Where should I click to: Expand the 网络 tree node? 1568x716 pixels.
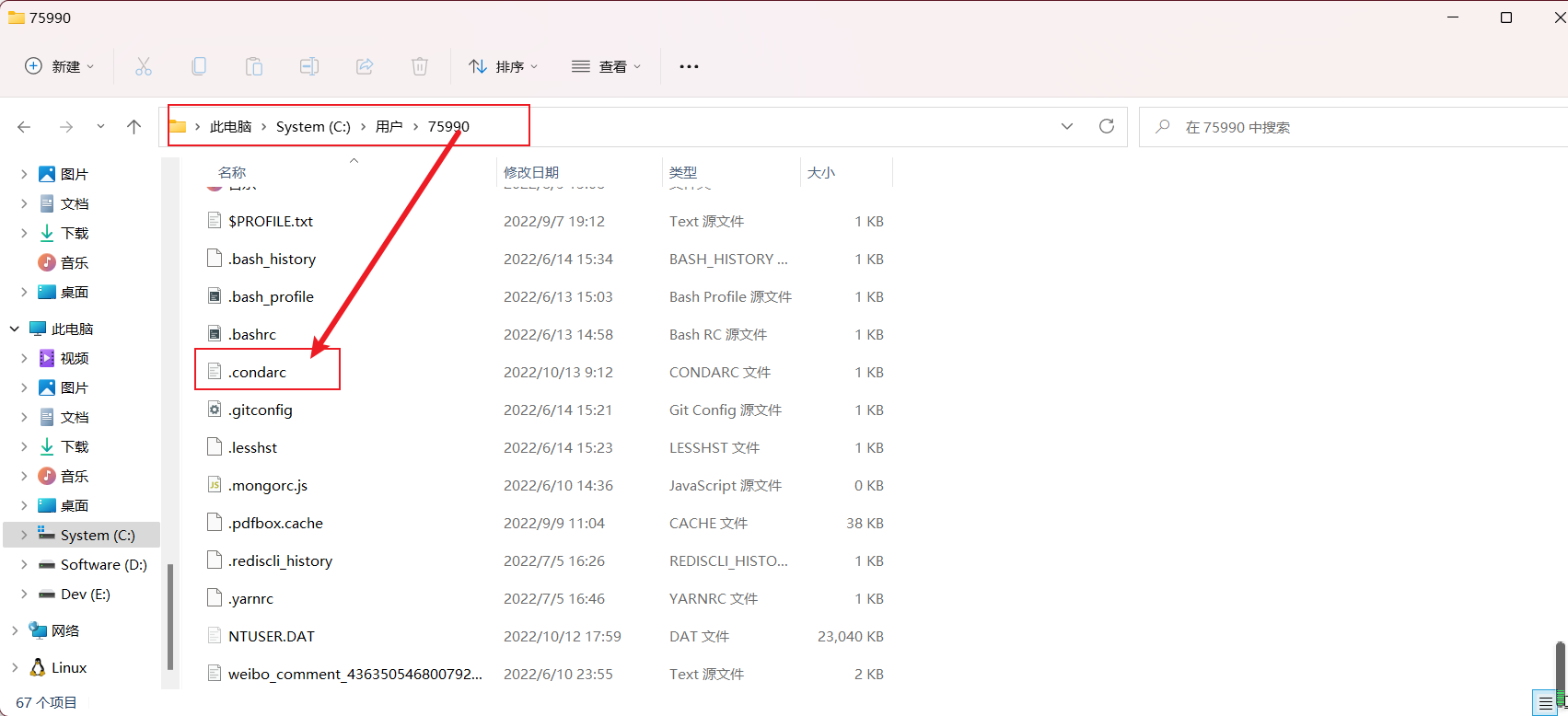tap(15, 630)
